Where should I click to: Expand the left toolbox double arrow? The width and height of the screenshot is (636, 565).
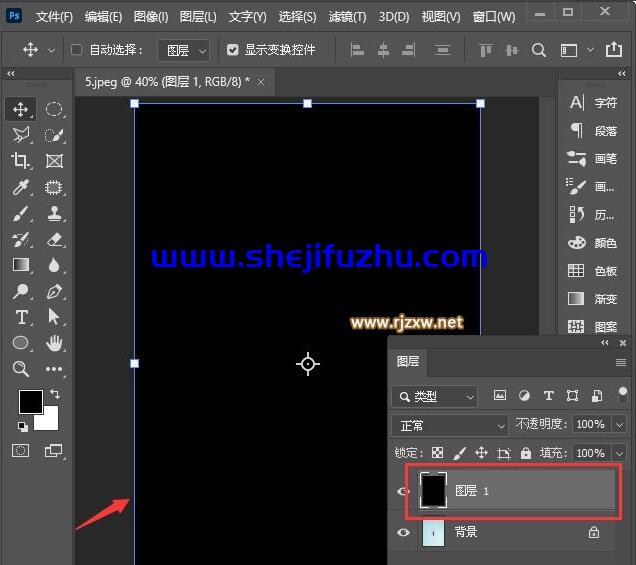click(11, 73)
